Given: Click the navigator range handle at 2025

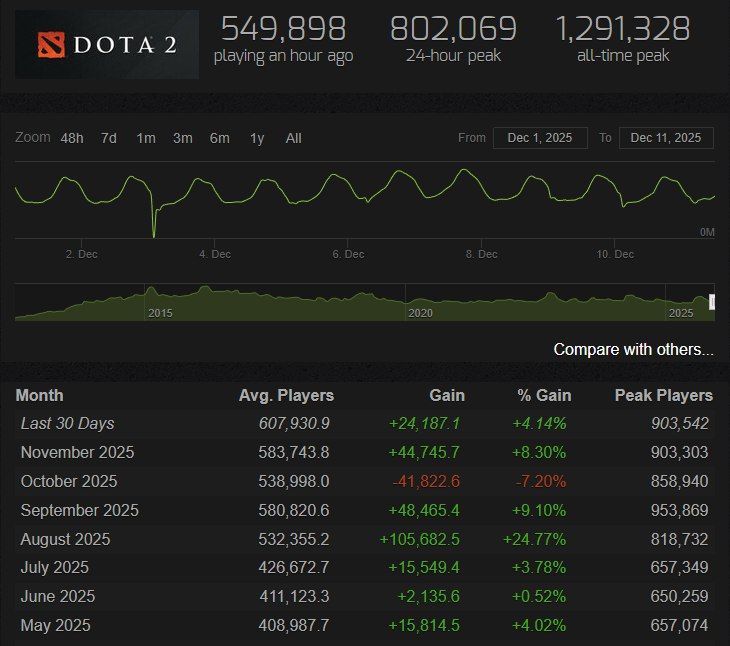Looking at the screenshot, I should [x=712, y=302].
